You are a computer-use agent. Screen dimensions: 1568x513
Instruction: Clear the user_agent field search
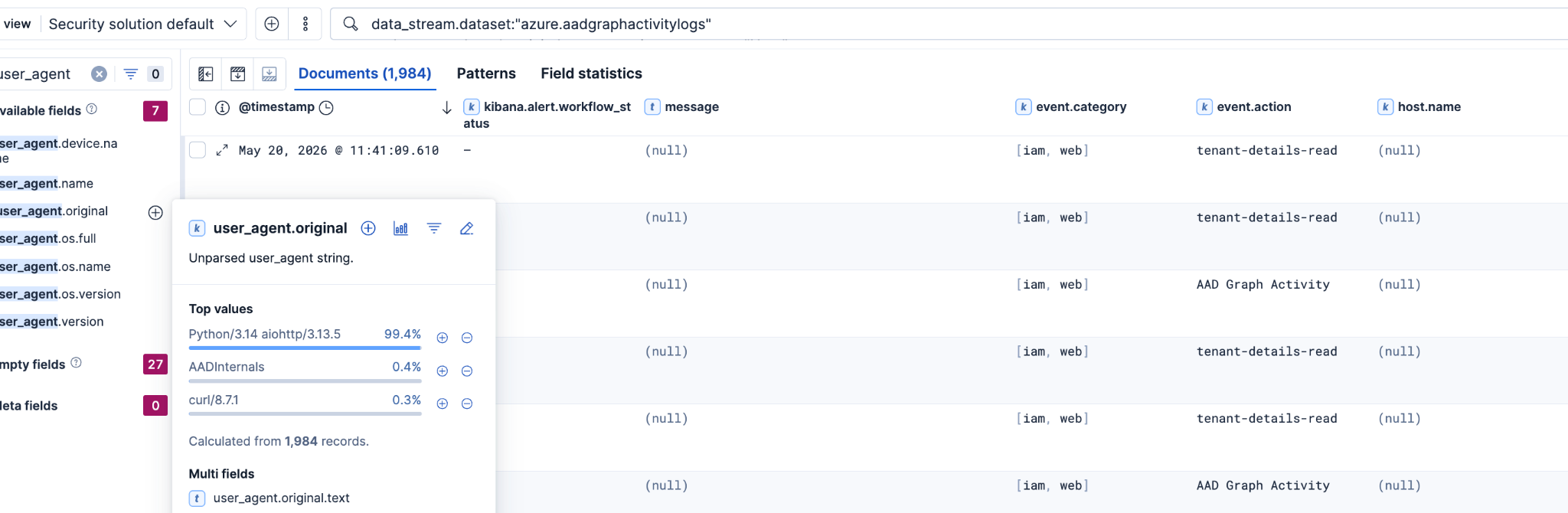click(x=100, y=74)
